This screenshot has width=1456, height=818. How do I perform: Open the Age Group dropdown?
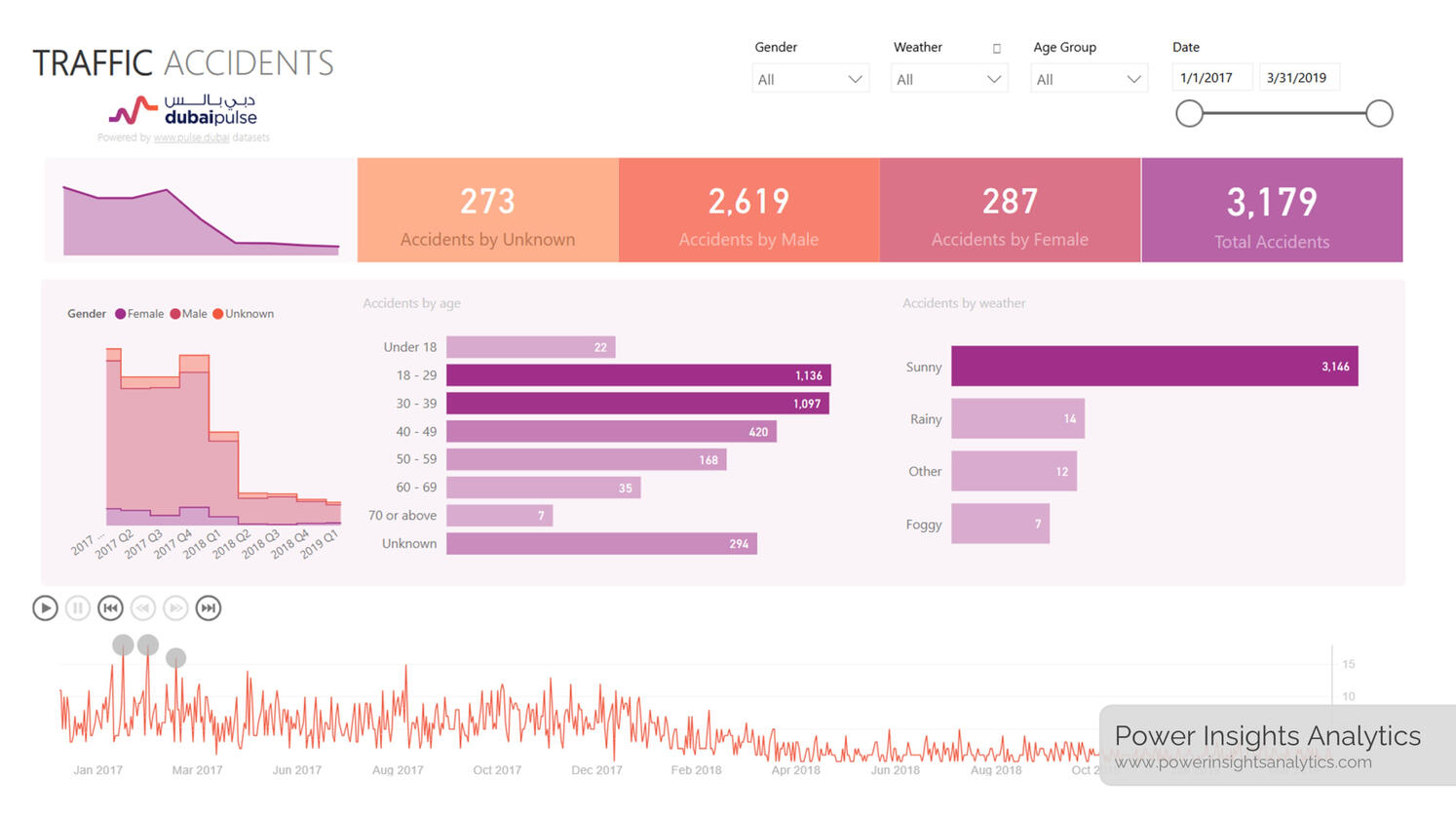[x=1088, y=79]
